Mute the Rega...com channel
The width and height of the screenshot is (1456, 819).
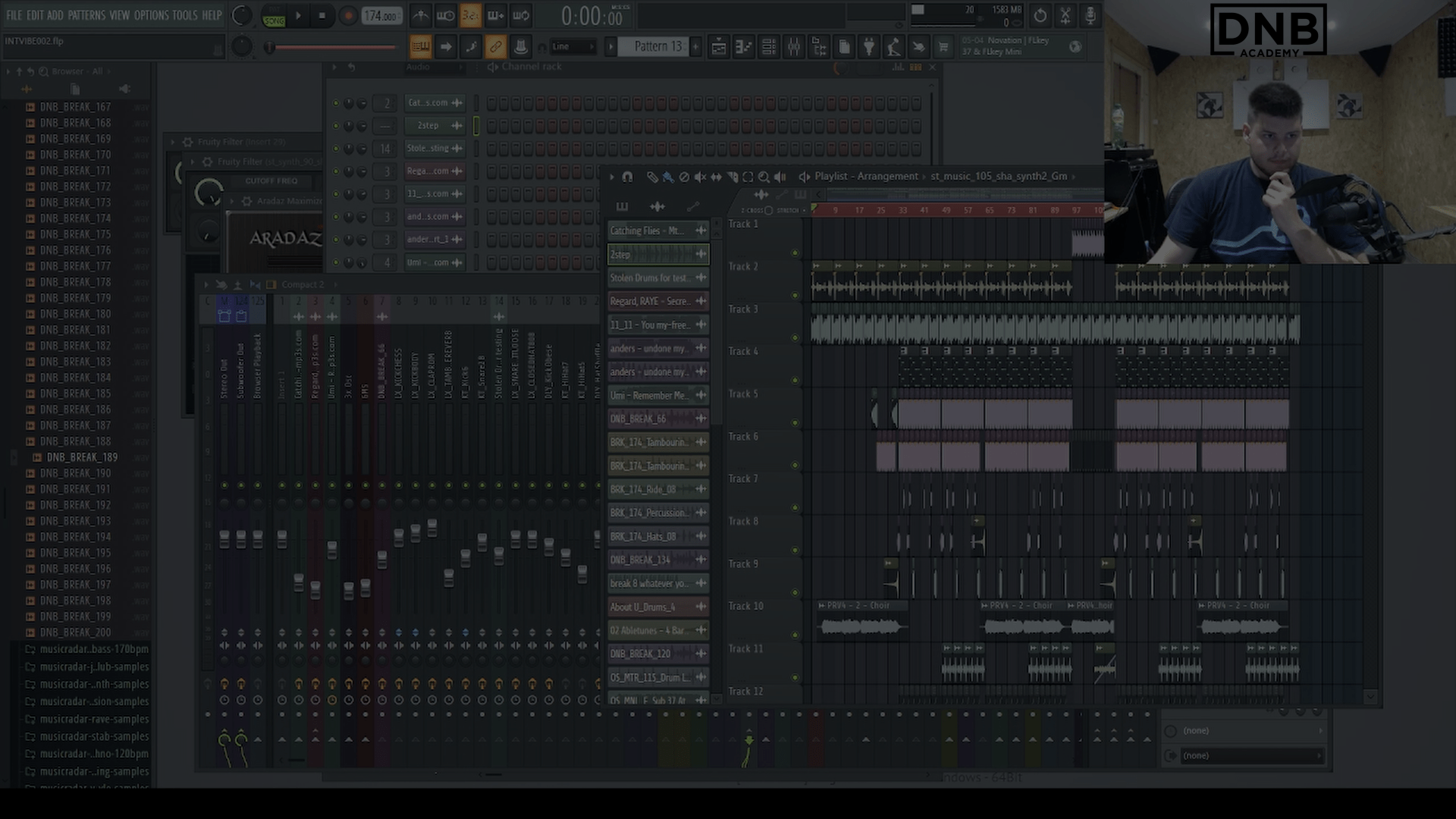[x=336, y=171]
